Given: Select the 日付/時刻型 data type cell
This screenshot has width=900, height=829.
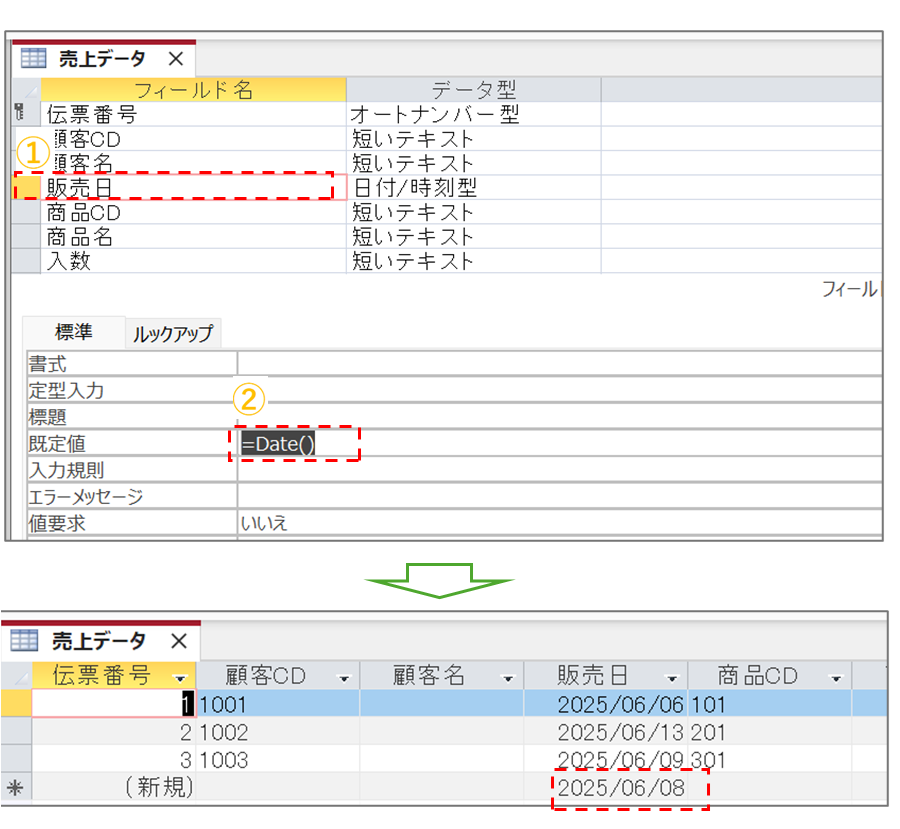Looking at the screenshot, I should click(x=472, y=187).
